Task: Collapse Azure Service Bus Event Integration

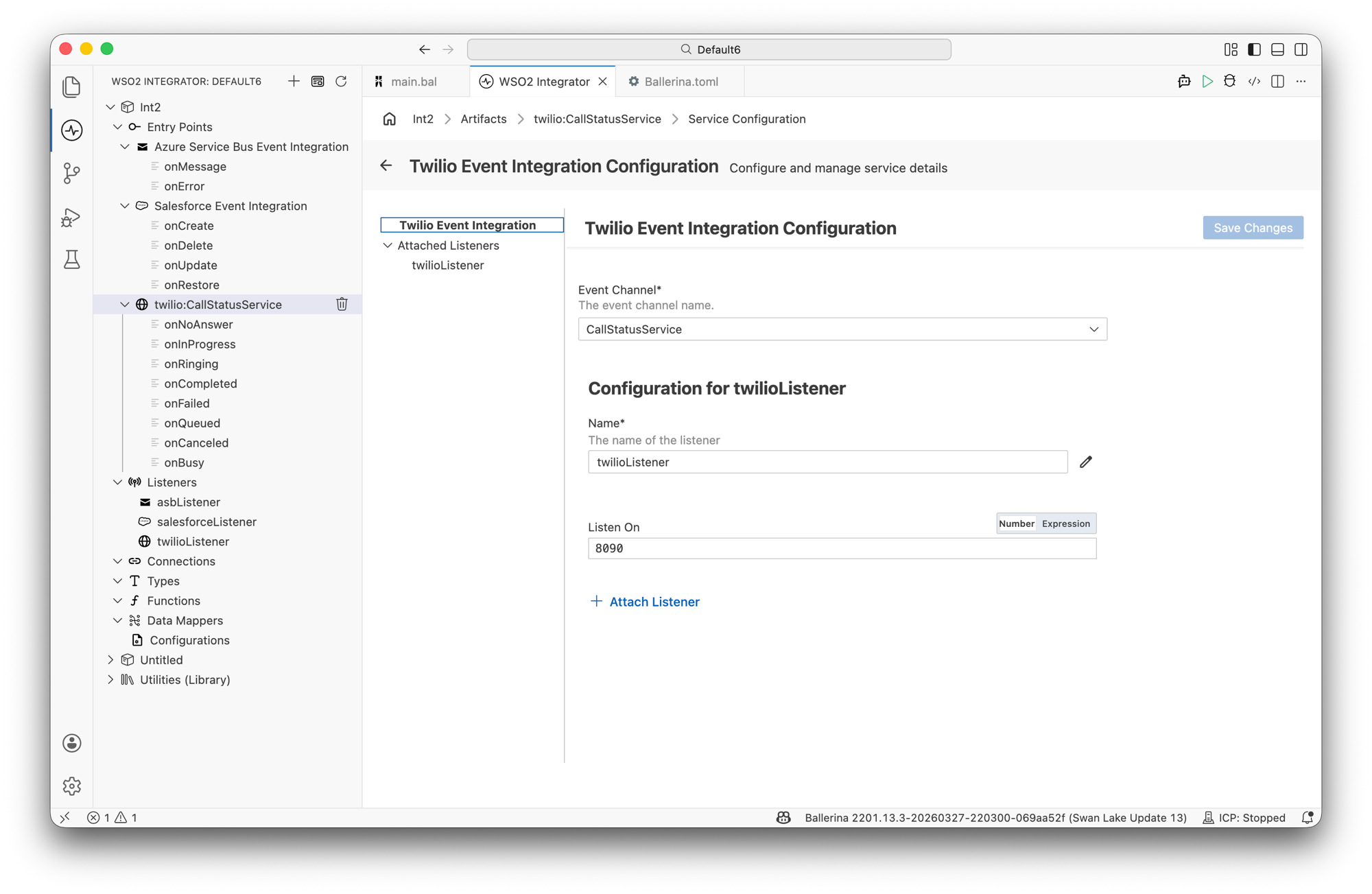Action: pos(125,147)
